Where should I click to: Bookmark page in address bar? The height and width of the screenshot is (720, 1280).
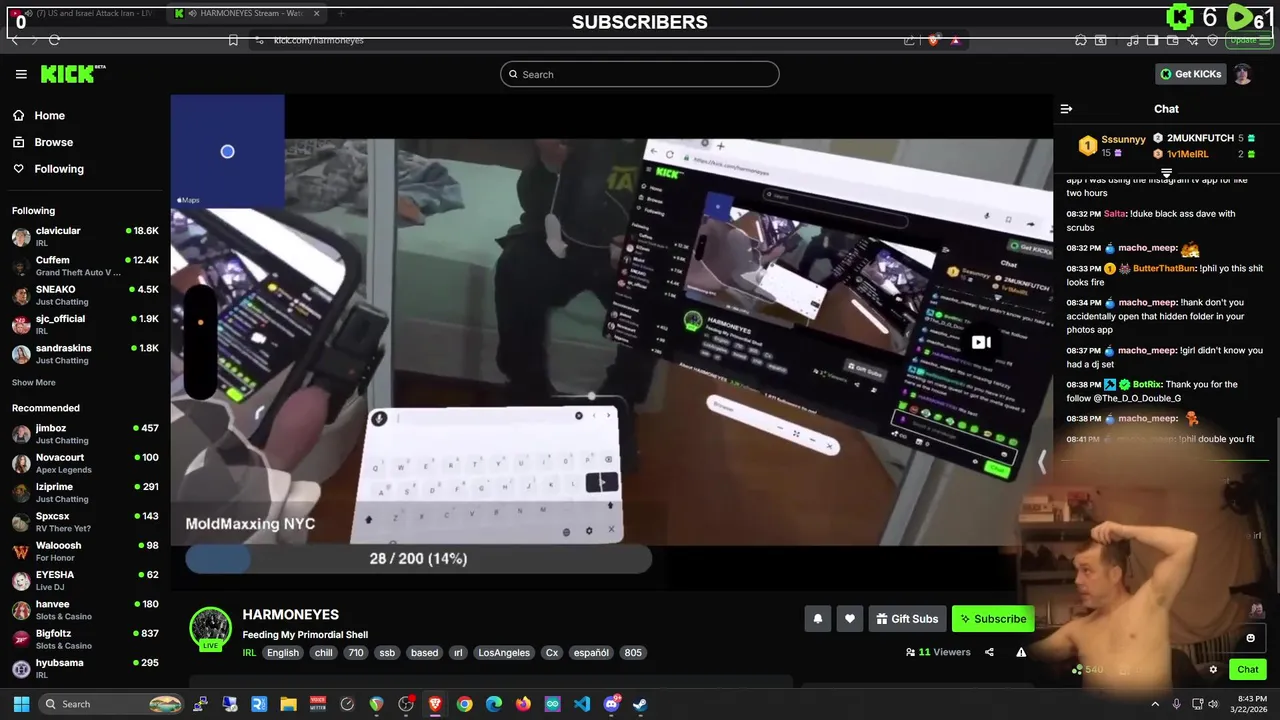coord(233,40)
